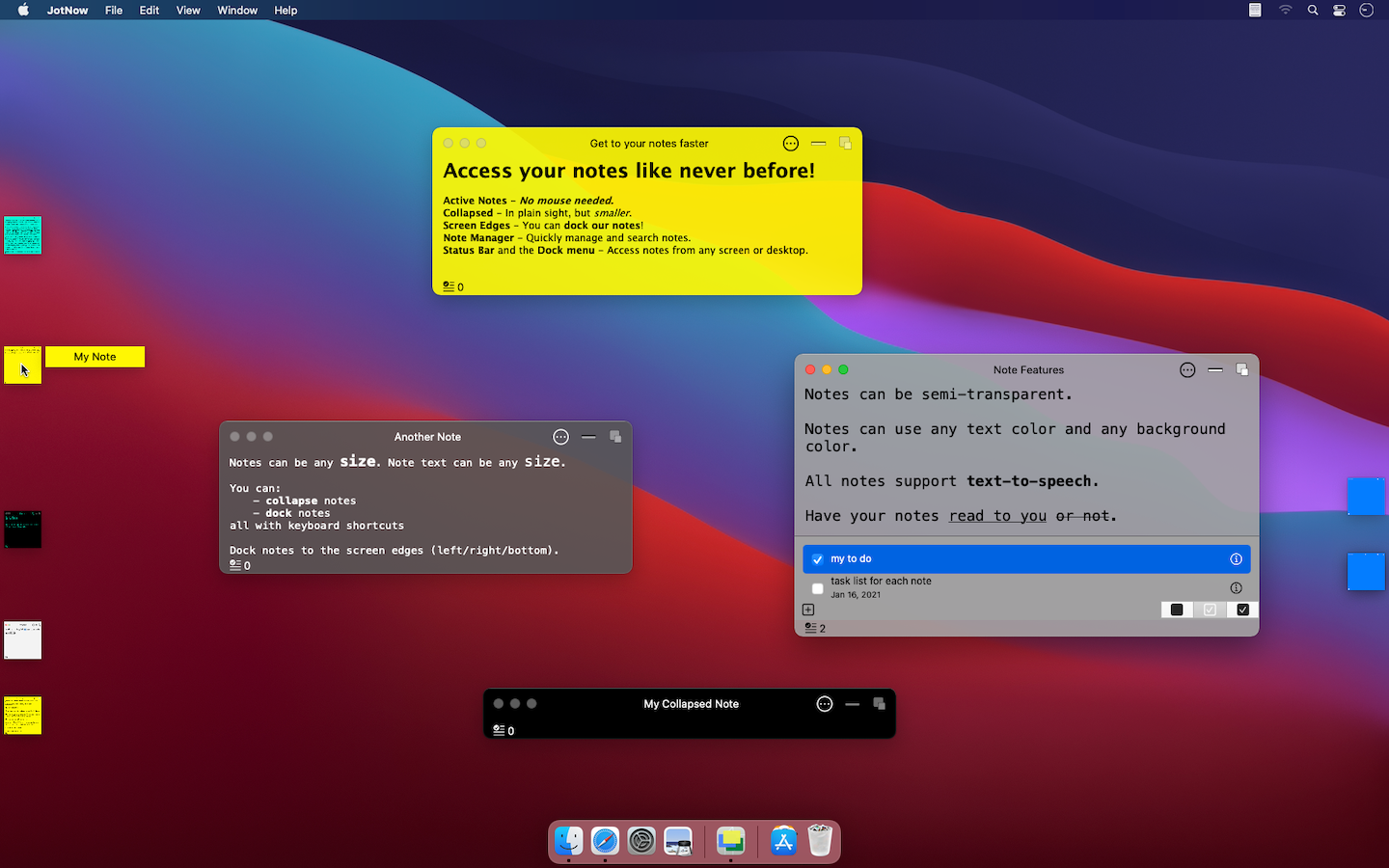
Task: Show info for 'task list for each note'
Action: click(x=1236, y=588)
